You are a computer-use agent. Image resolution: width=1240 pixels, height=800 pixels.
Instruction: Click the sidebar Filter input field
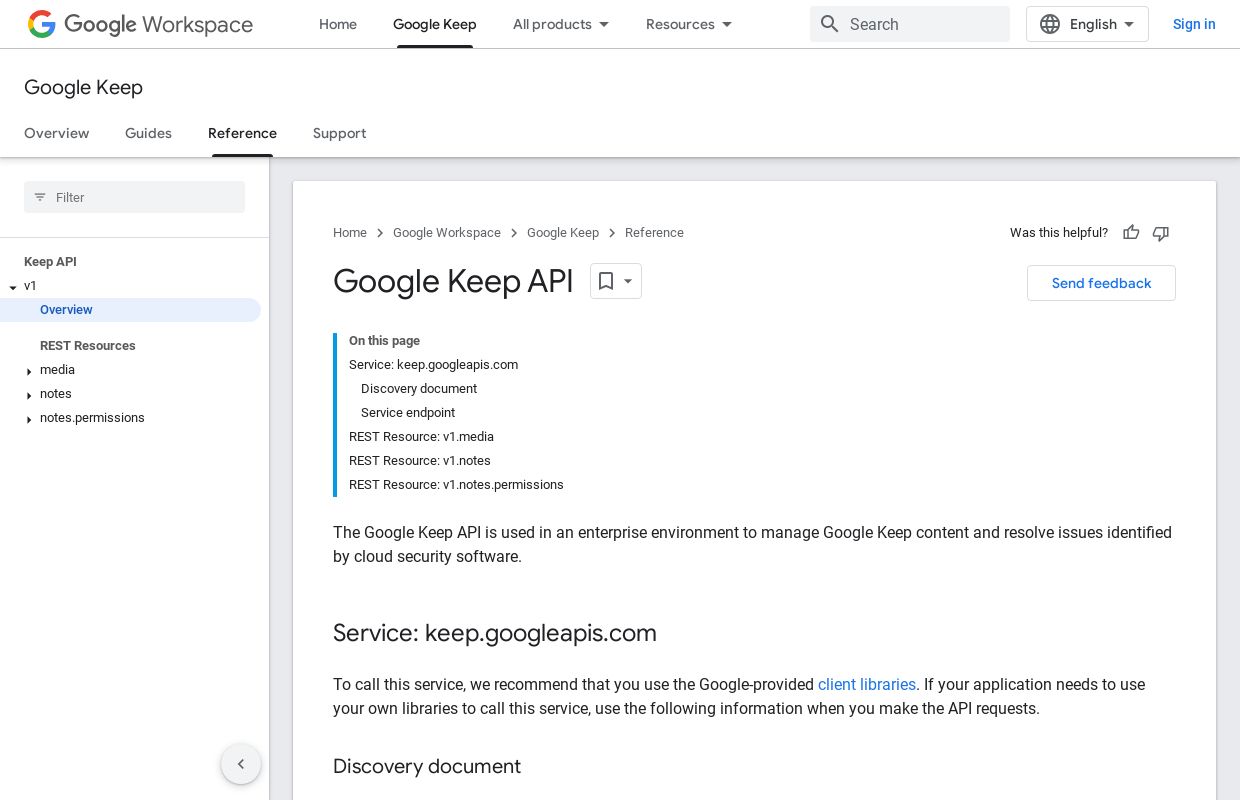[134, 197]
